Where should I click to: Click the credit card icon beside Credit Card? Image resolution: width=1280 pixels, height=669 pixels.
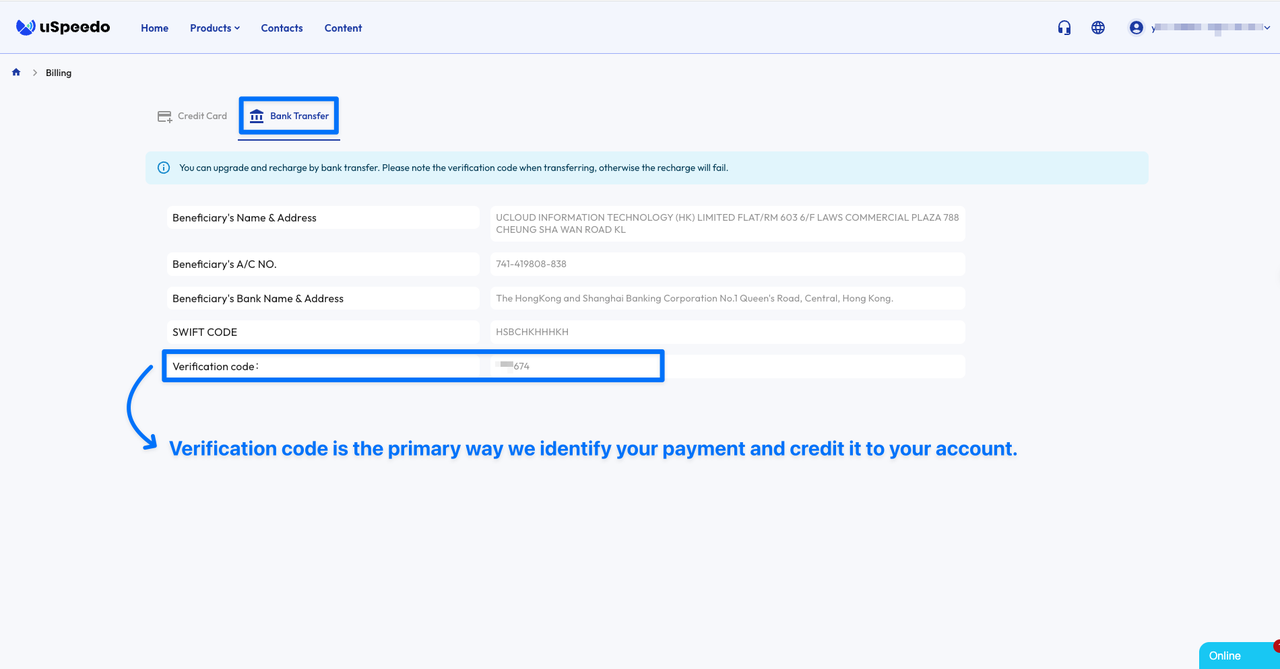(163, 116)
